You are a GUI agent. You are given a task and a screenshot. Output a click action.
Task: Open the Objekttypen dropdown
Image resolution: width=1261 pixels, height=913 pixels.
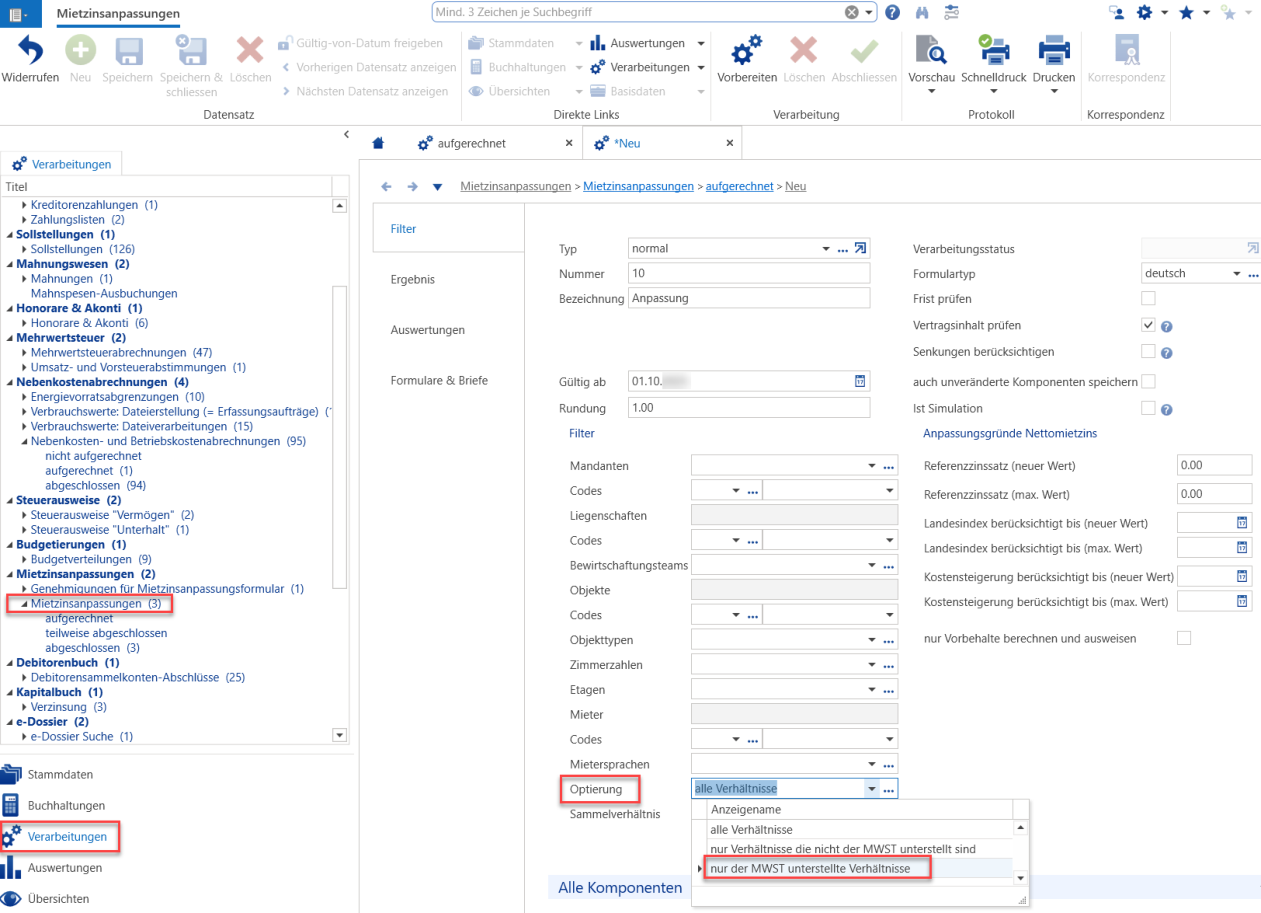[x=873, y=640]
